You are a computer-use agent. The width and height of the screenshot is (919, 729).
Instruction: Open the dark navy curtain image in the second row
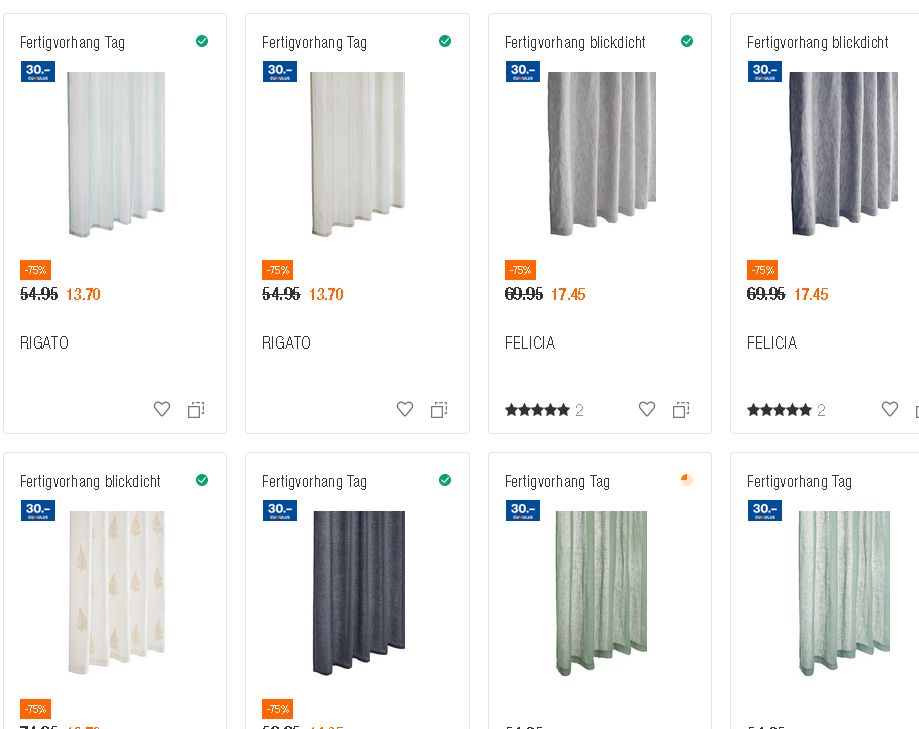(358, 593)
